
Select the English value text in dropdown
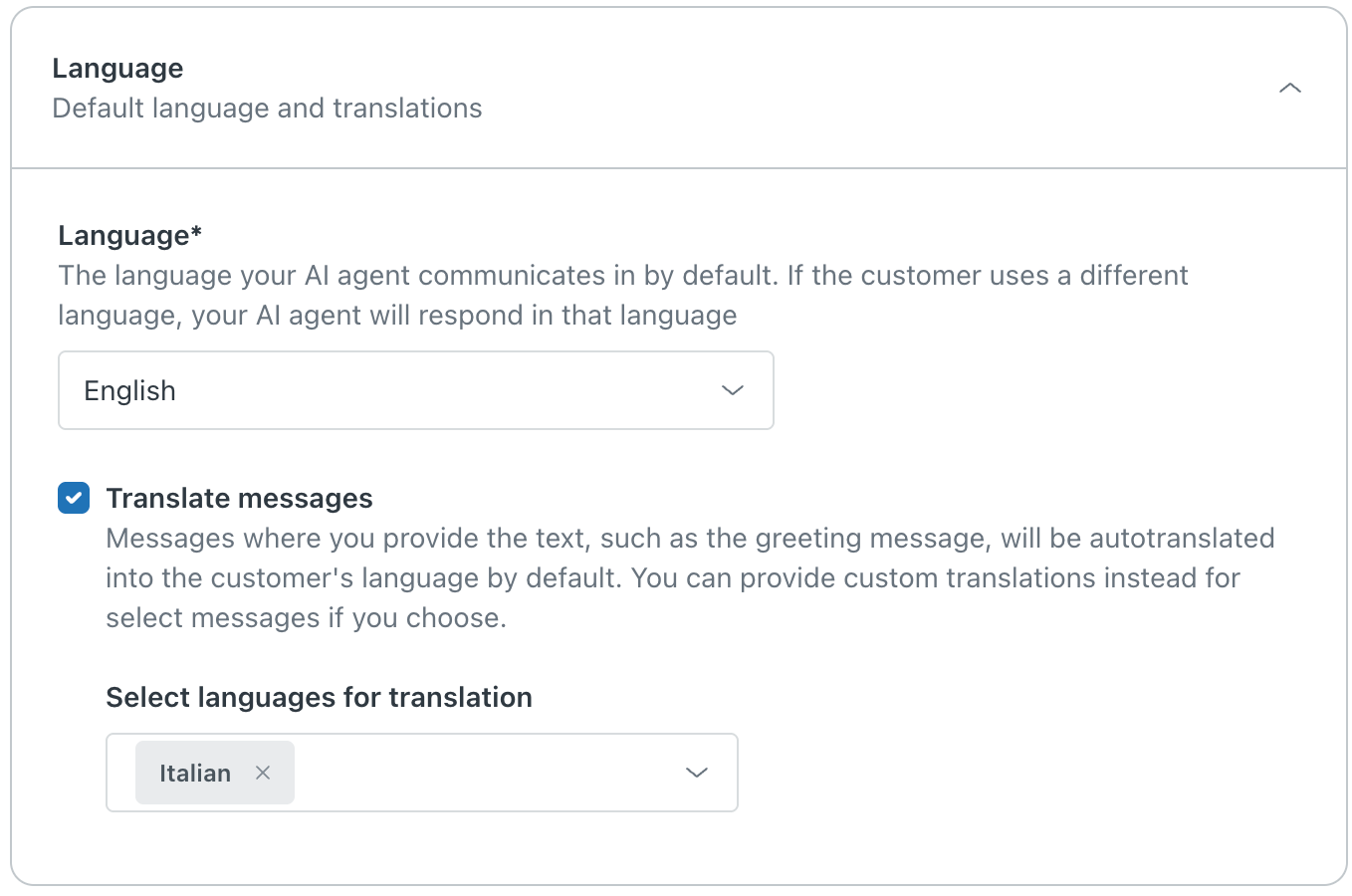(130, 391)
